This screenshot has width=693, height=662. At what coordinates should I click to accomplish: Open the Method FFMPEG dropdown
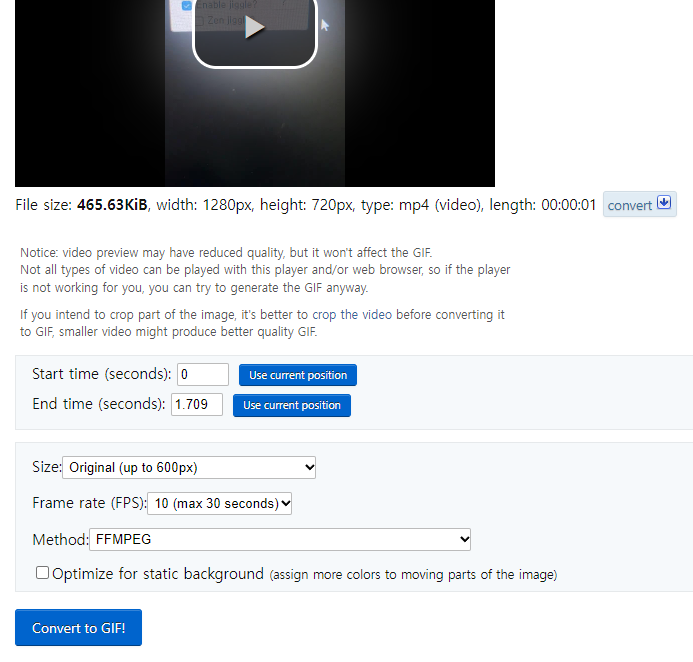[x=280, y=539]
